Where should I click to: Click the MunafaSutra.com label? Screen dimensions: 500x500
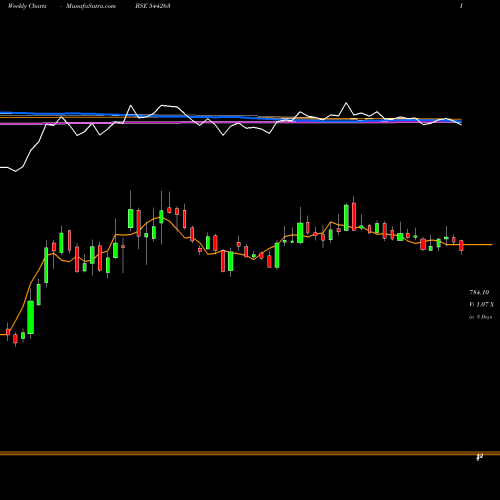[91, 6]
